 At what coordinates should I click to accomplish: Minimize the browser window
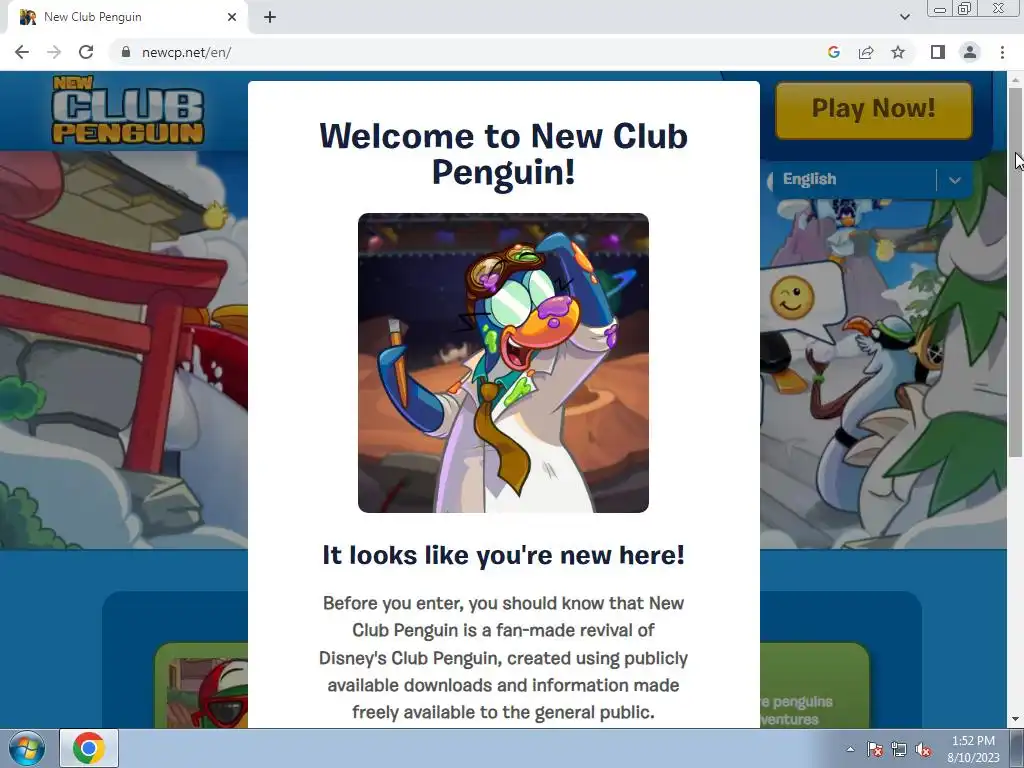pyautogui.click(x=940, y=9)
